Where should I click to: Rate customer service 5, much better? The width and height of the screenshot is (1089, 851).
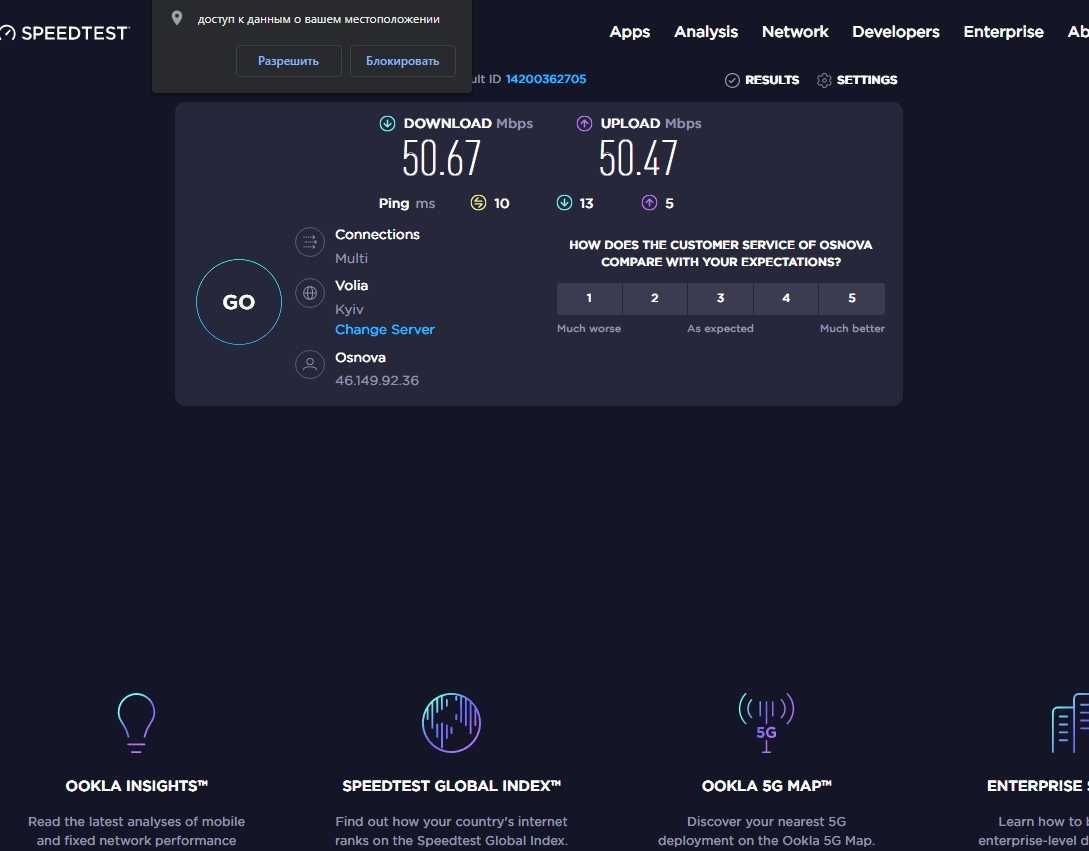852,299
